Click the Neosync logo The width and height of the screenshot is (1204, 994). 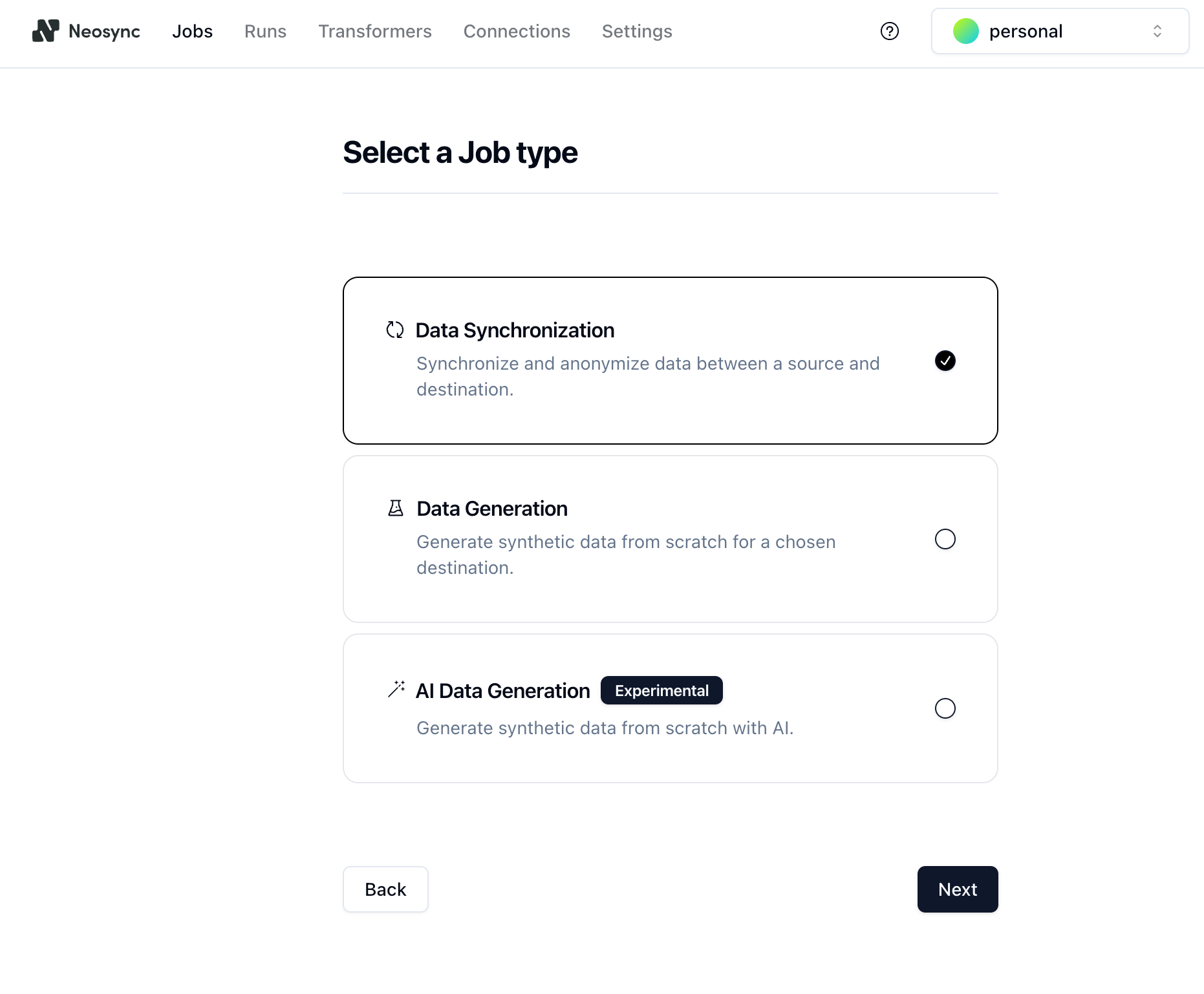tap(86, 31)
